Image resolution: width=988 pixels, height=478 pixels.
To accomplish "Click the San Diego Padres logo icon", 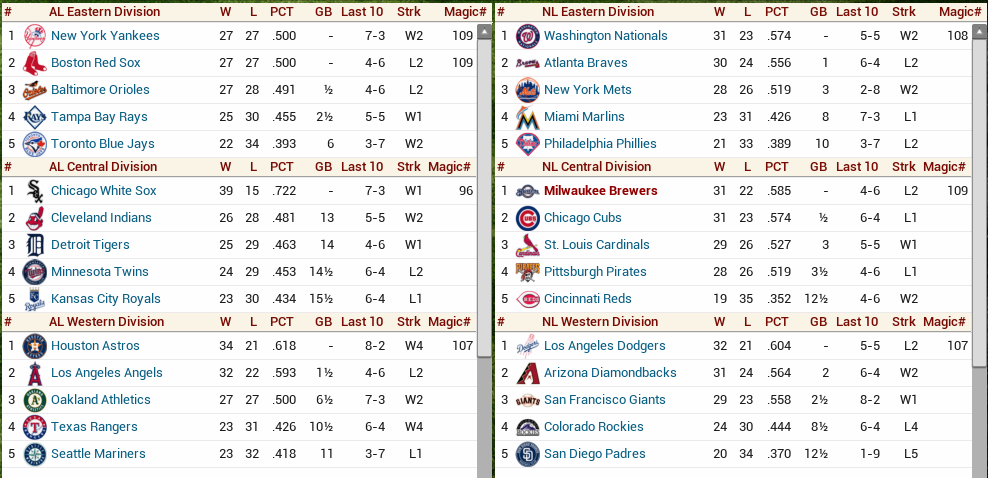I will point(527,454).
